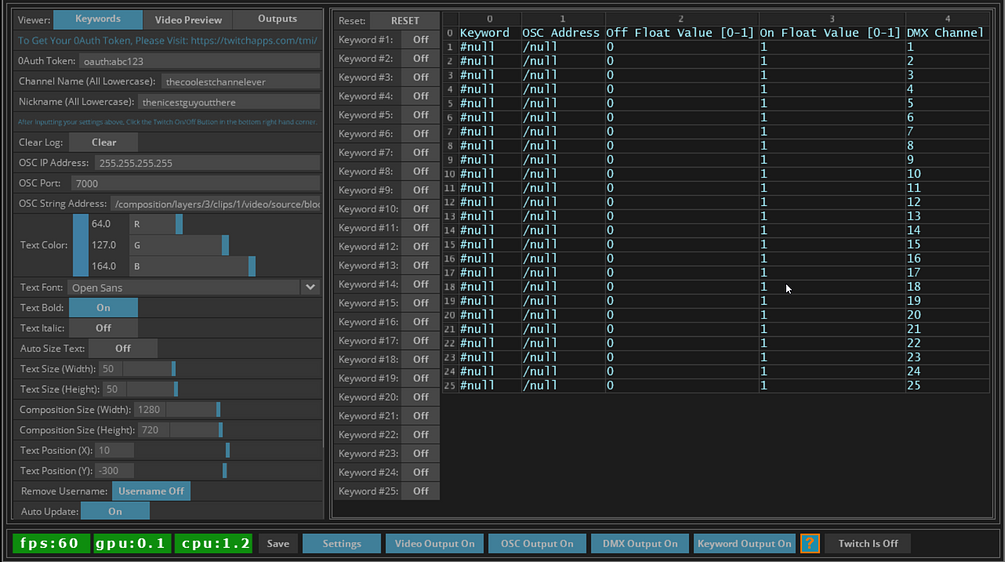
Task: Click the Text Color B slider
Action: tap(224, 267)
